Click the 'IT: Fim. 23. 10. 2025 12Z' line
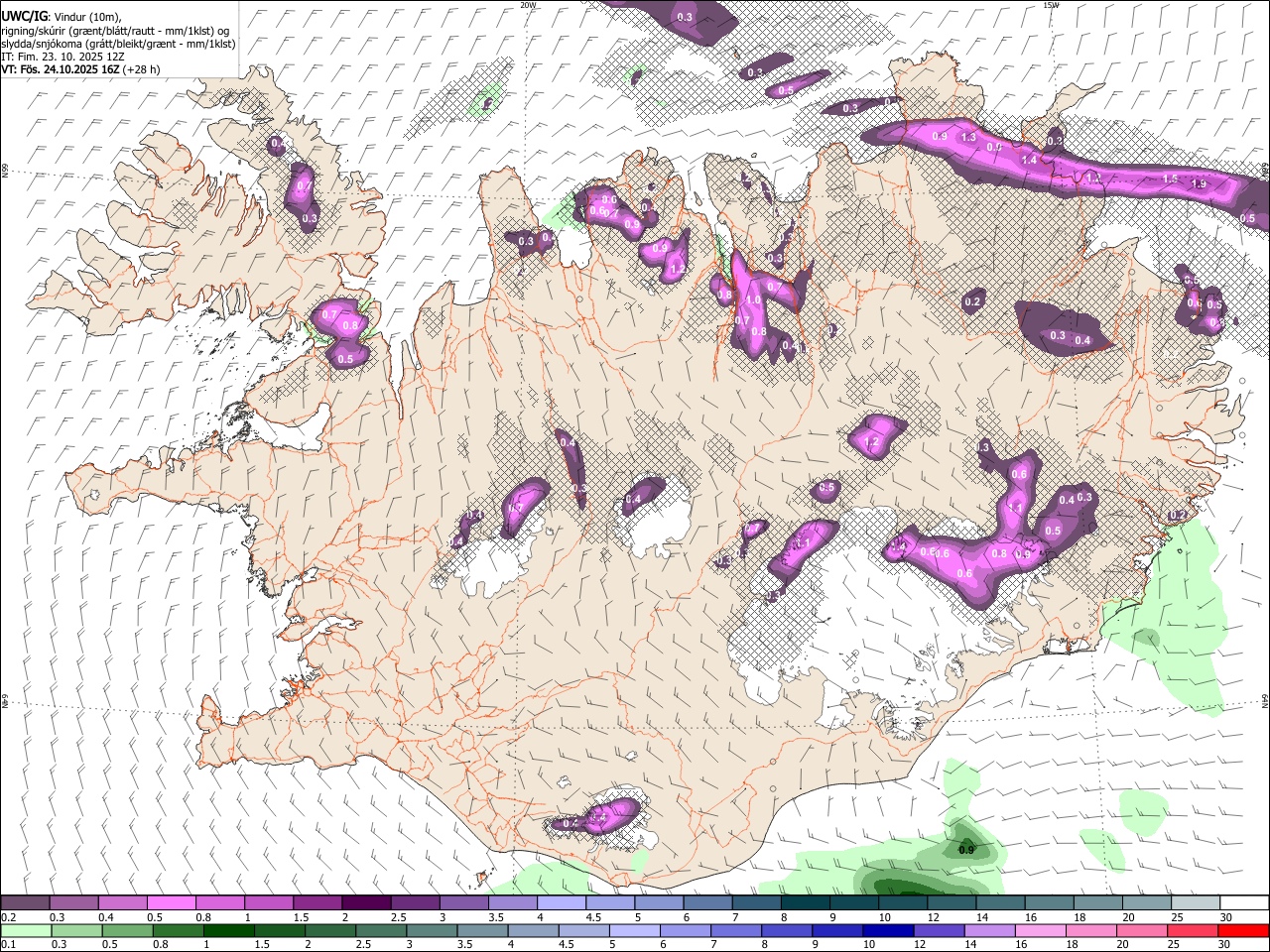Viewport: 1270px width, 952px height. (x=62, y=57)
